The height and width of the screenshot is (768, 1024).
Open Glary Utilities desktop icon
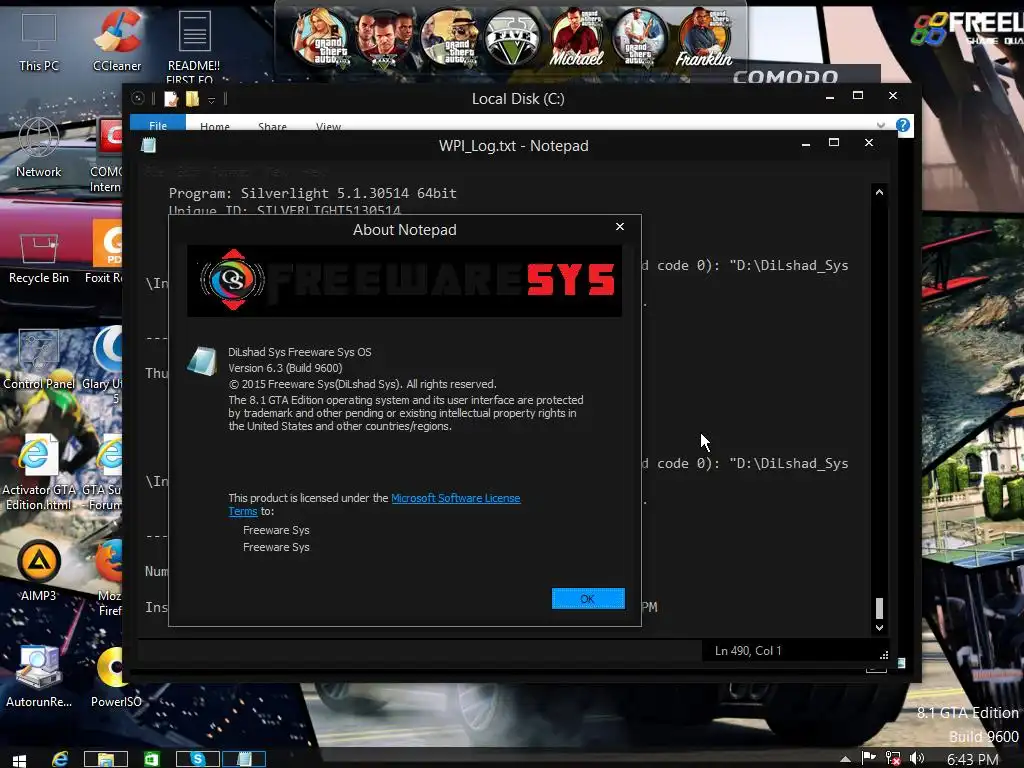point(103,364)
